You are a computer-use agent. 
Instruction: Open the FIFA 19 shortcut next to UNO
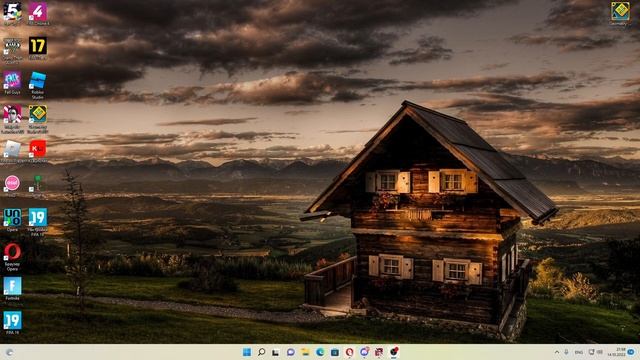pos(38,218)
